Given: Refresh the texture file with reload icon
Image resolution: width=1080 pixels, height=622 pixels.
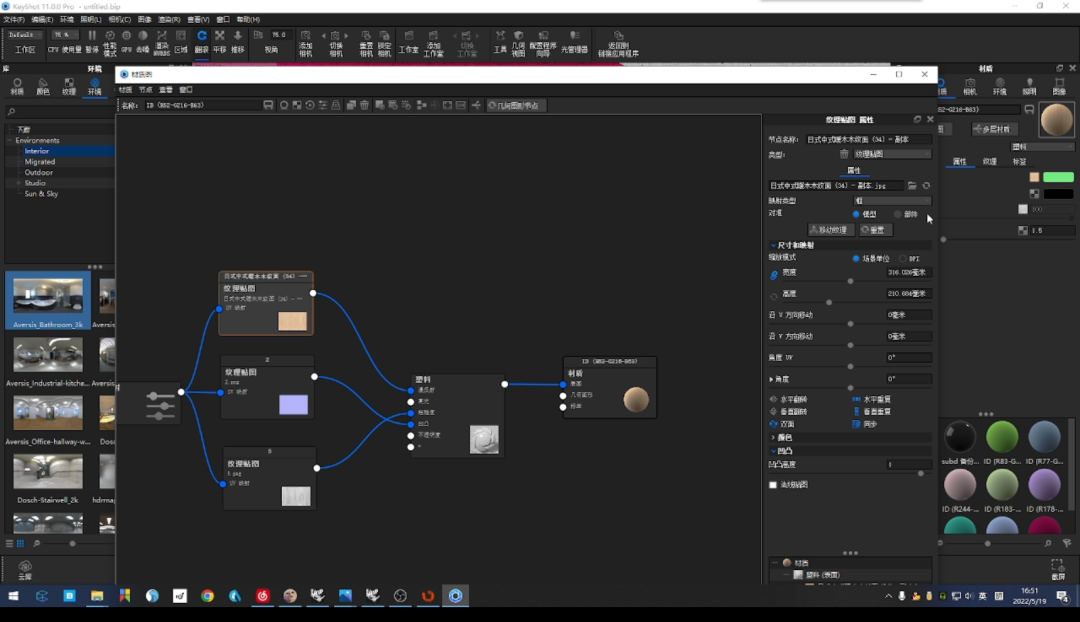Looking at the screenshot, I should [926, 185].
